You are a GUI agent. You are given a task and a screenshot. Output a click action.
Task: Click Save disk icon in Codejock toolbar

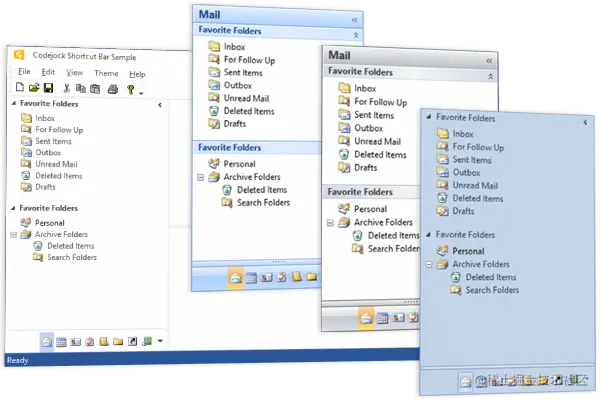click(48, 88)
